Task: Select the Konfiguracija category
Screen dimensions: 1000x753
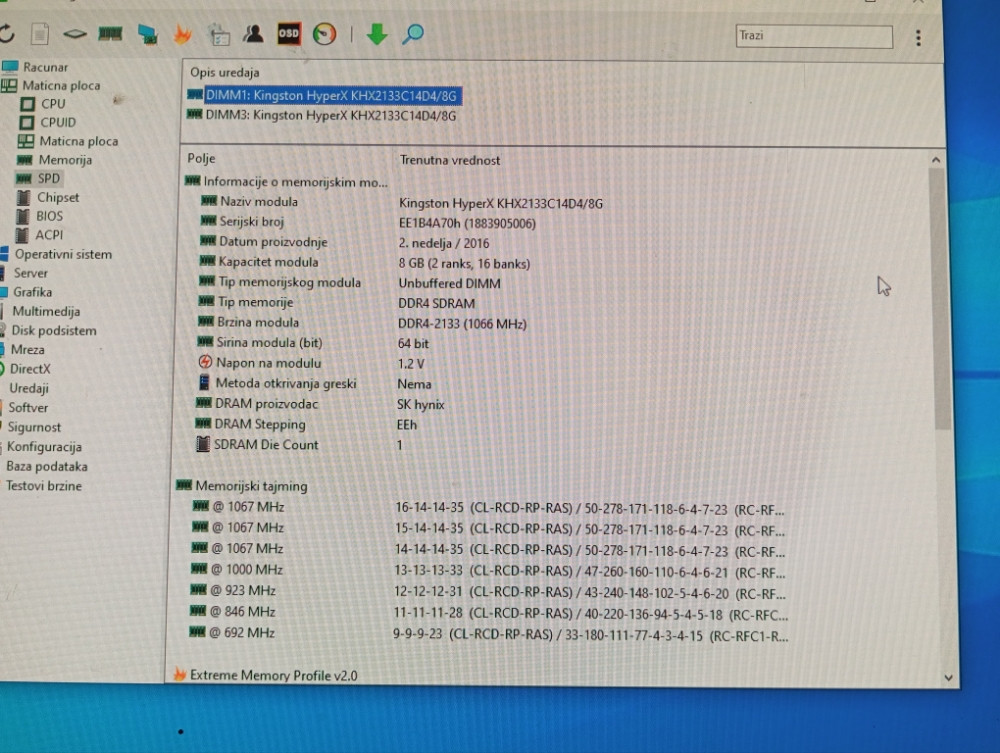Action: tap(42, 447)
